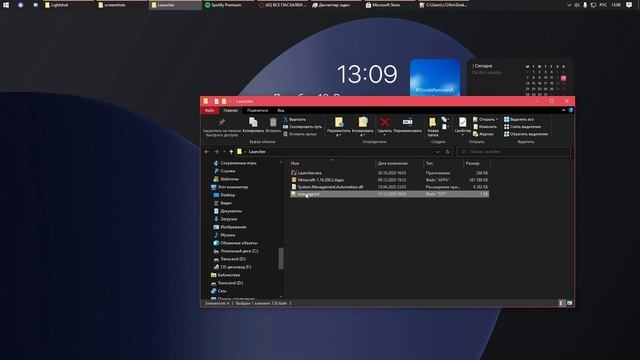Click Скопировать путь in the ribbon
The height and width of the screenshot is (360, 640).
[x=302, y=127]
